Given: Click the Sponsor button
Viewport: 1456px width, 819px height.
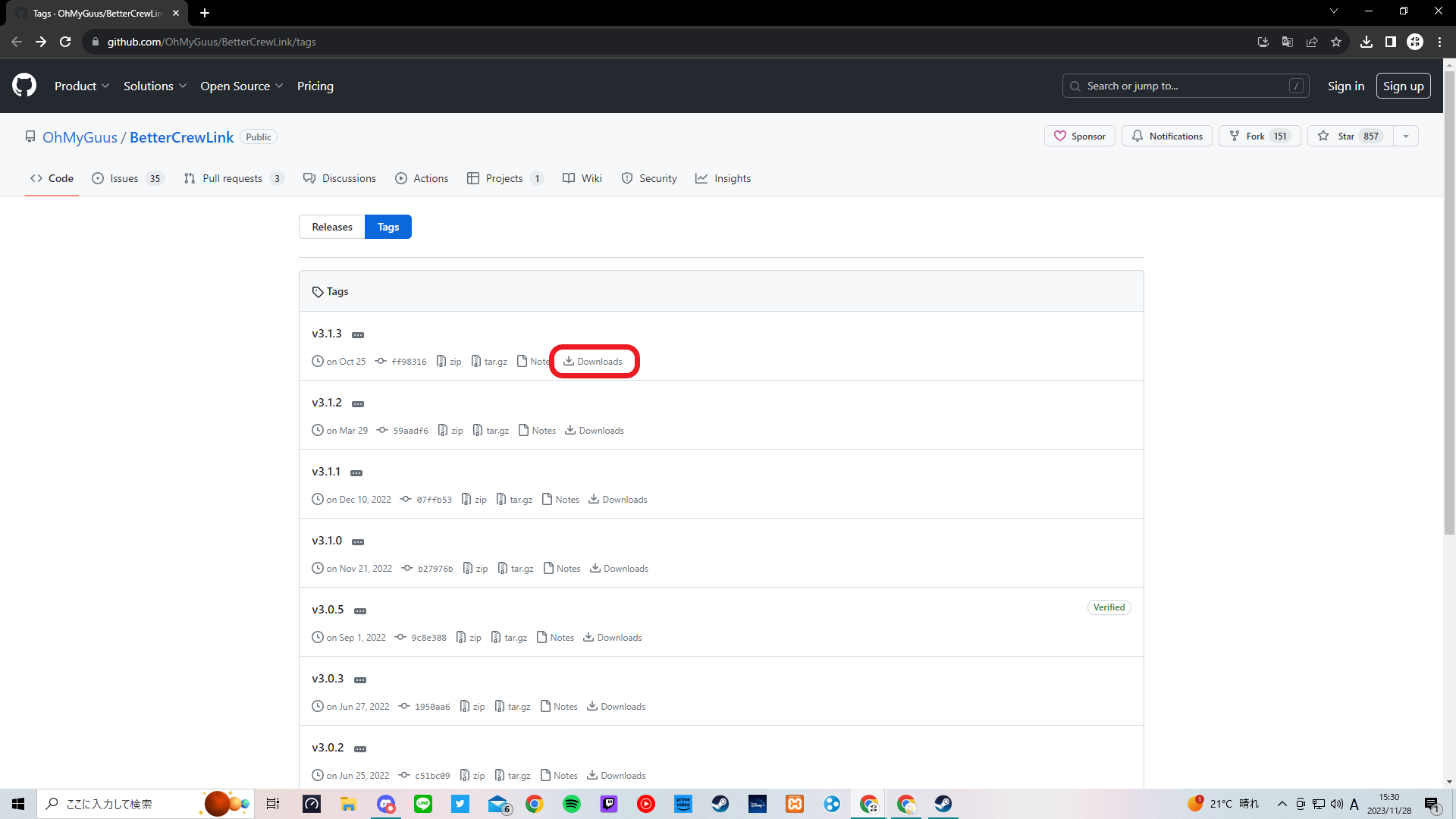Looking at the screenshot, I should pos(1080,136).
